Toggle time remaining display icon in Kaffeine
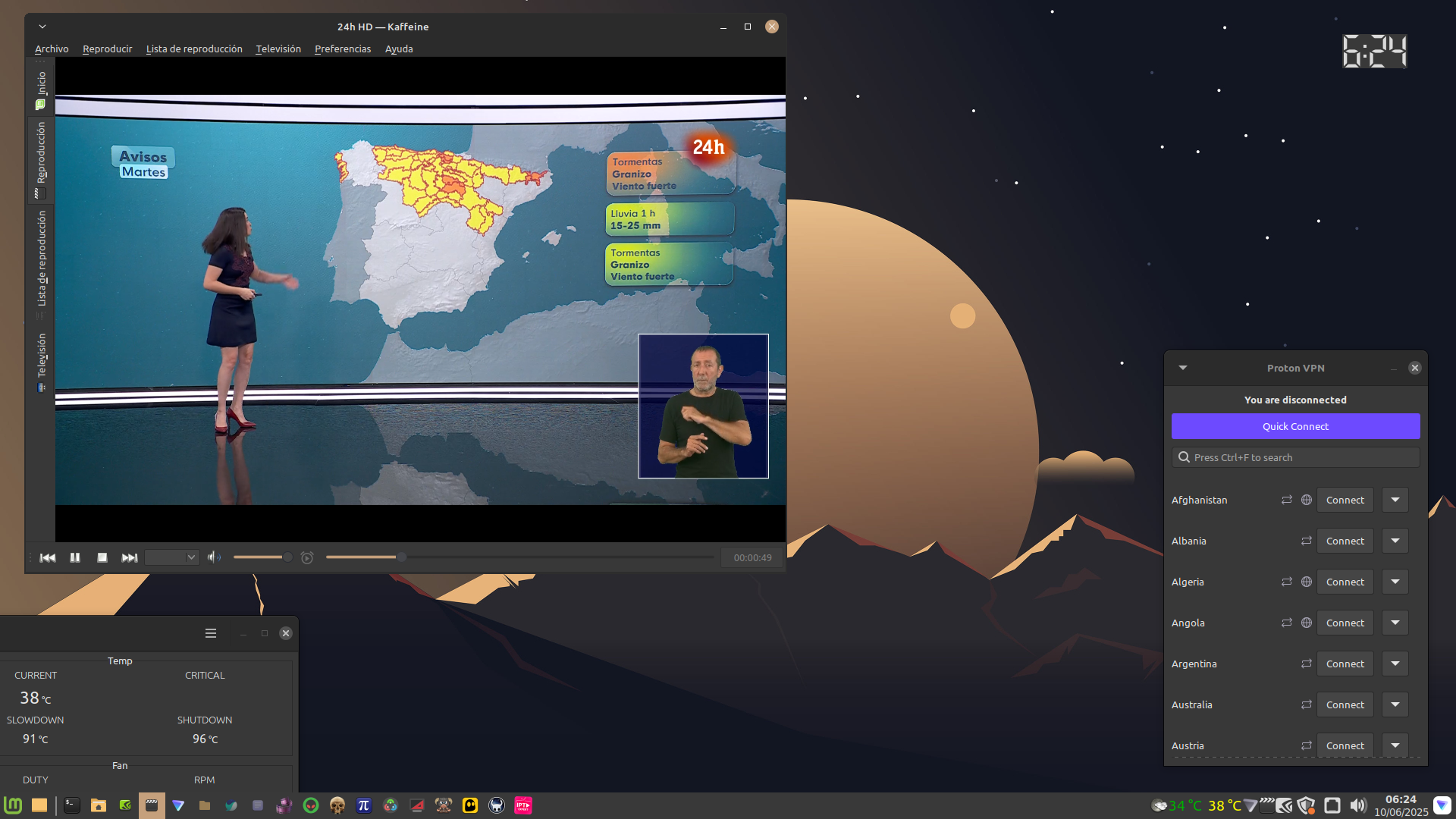 point(307,557)
